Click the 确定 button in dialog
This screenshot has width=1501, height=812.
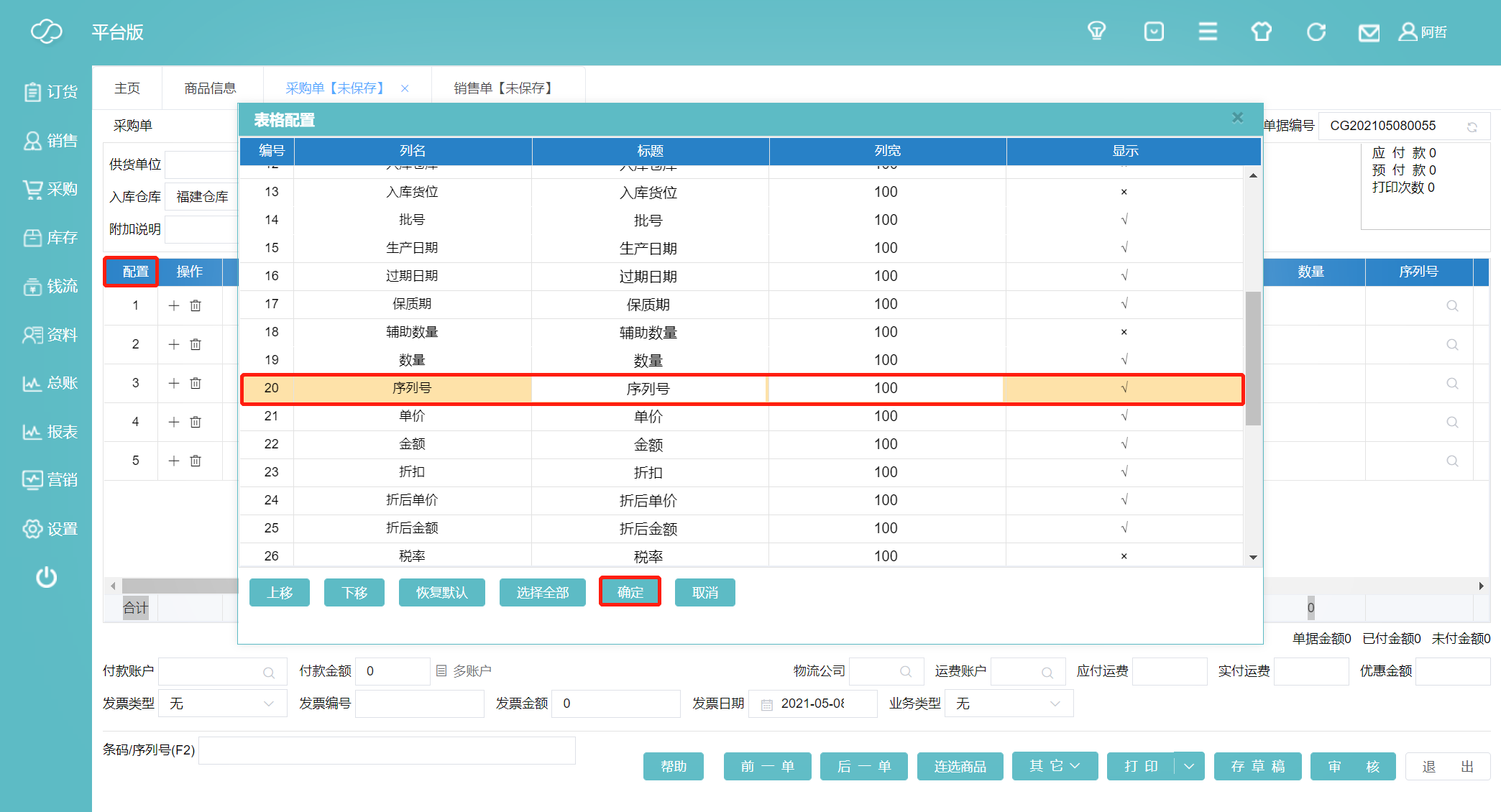630,592
